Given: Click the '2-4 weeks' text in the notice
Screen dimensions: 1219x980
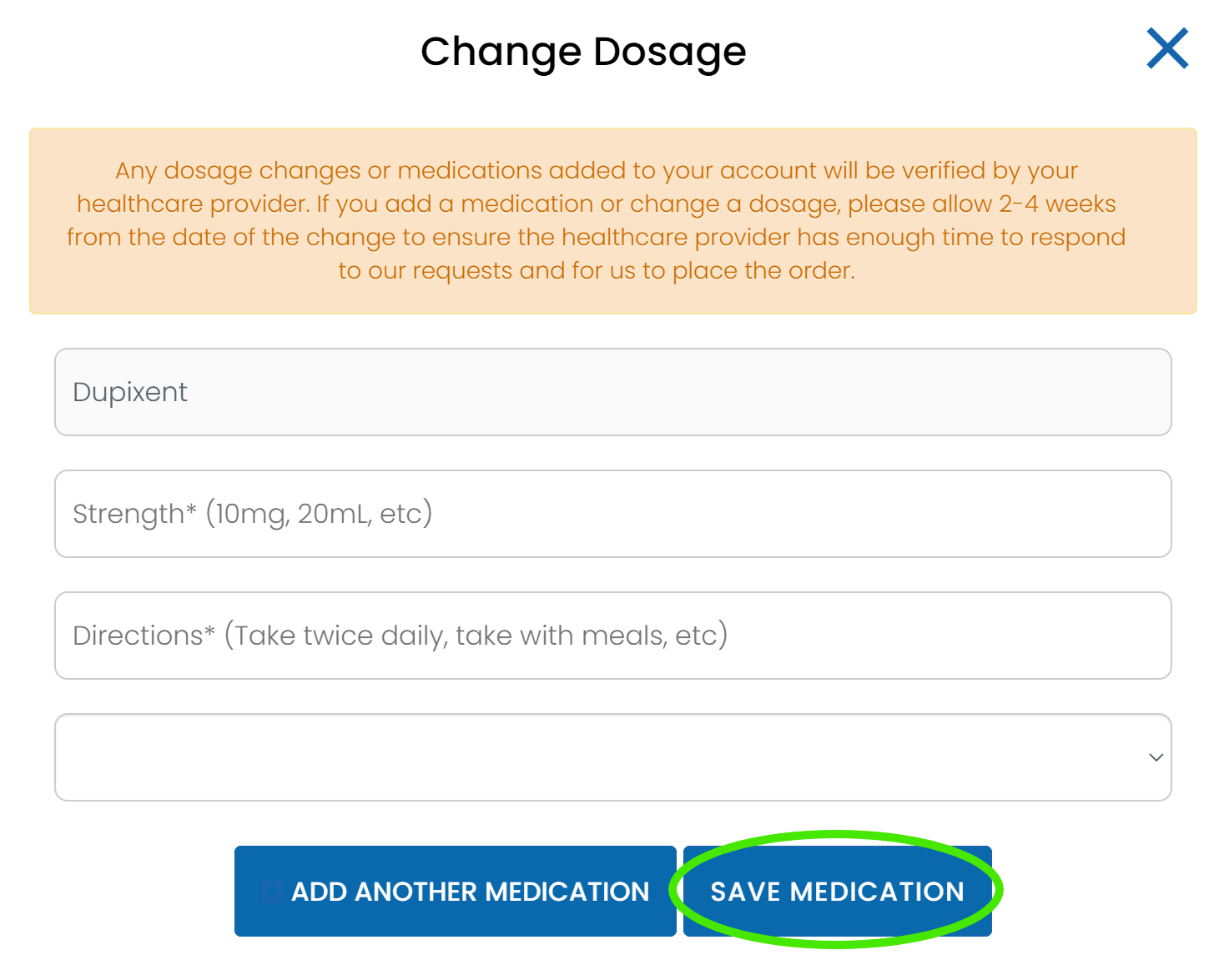Looking at the screenshot, I should pyautogui.click(x=1057, y=204).
